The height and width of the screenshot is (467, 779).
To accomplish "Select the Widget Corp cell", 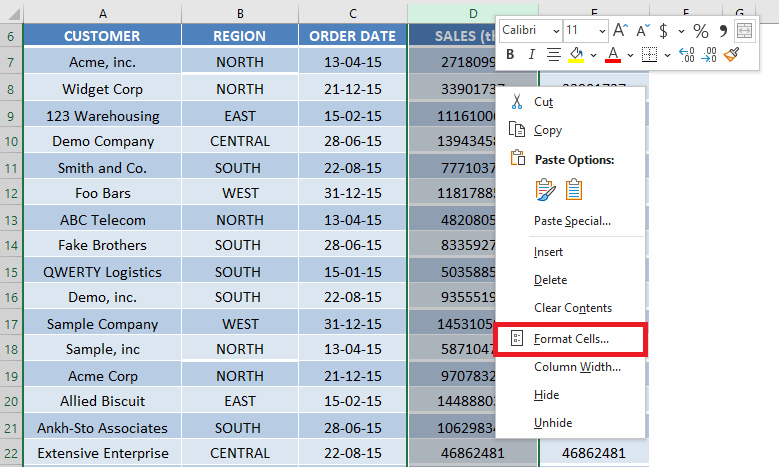I will [102, 89].
